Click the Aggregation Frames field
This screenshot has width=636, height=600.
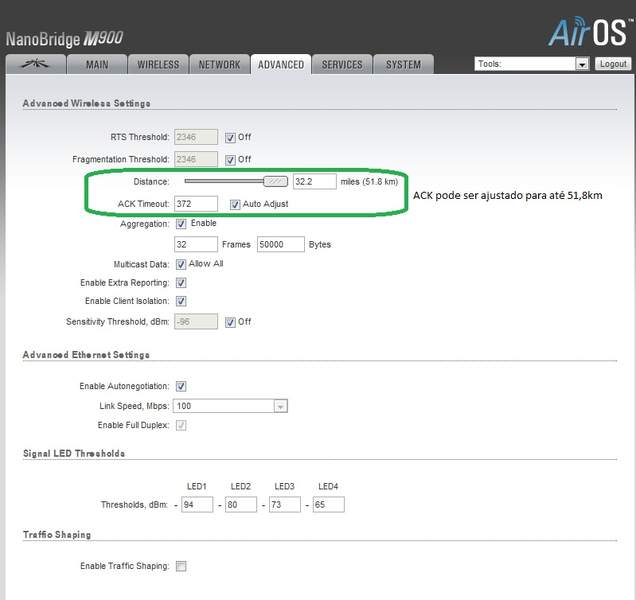[x=196, y=244]
